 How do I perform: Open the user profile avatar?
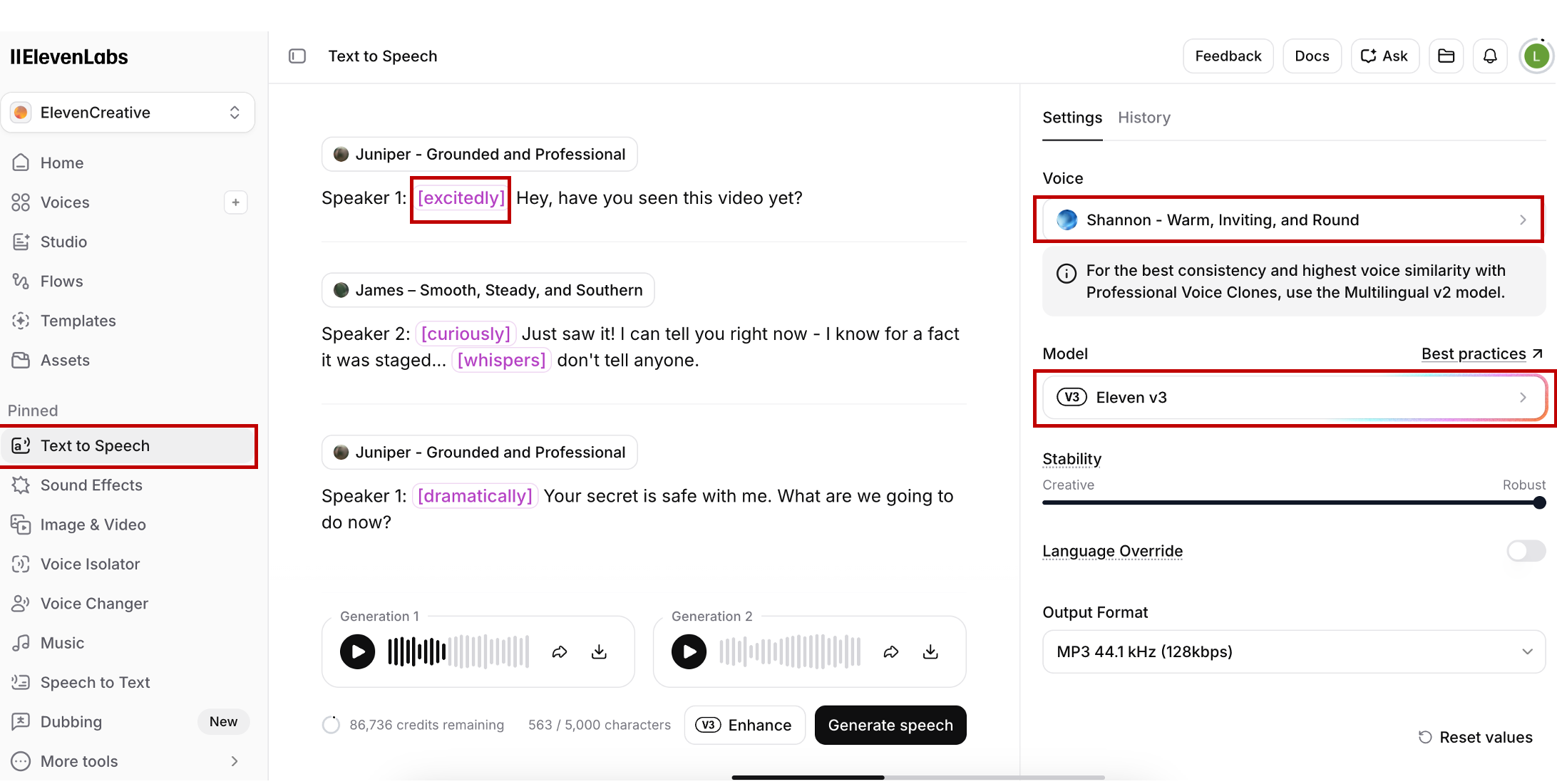[x=1536, y=56]
